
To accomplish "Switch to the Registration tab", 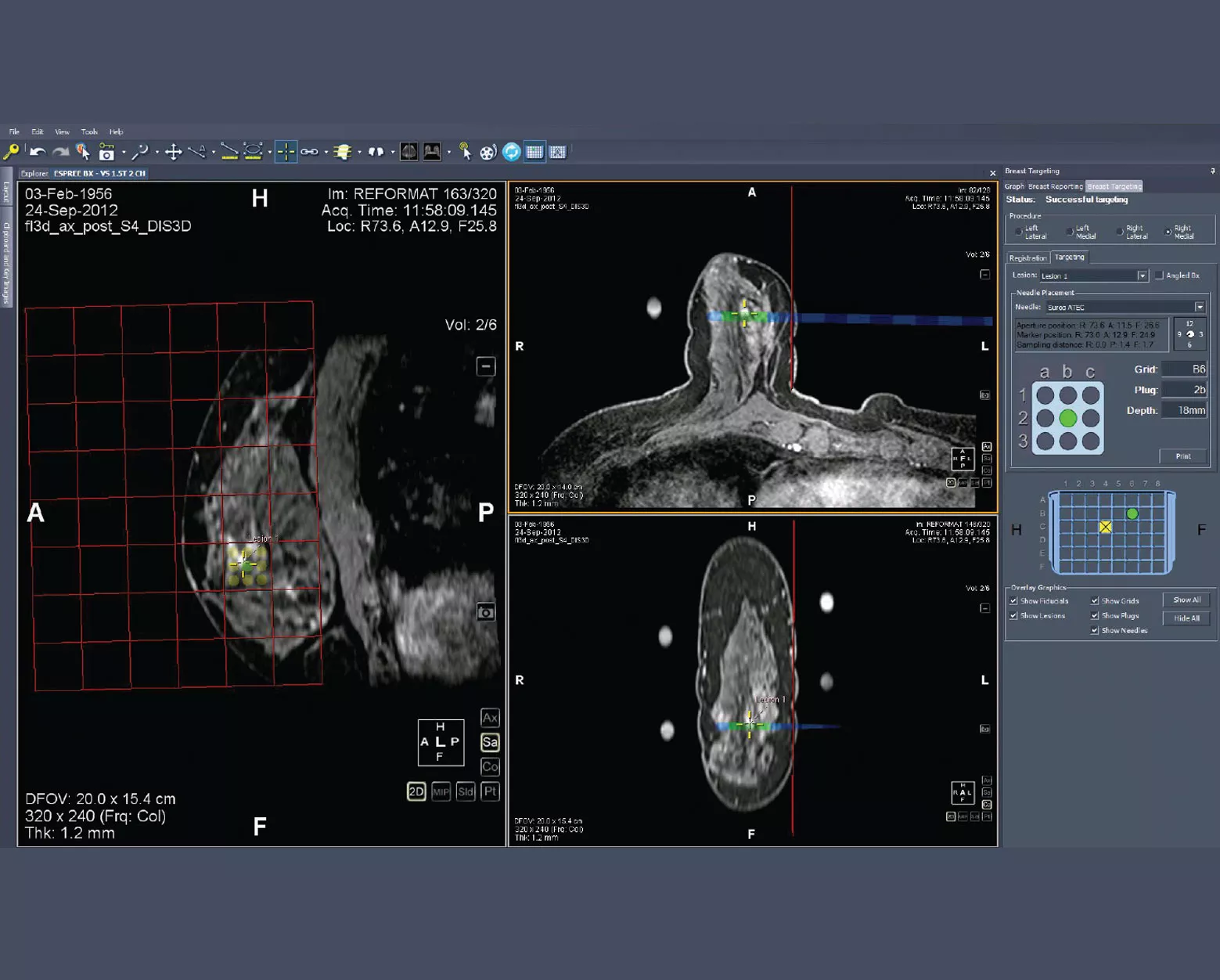I will point(1028,258).
